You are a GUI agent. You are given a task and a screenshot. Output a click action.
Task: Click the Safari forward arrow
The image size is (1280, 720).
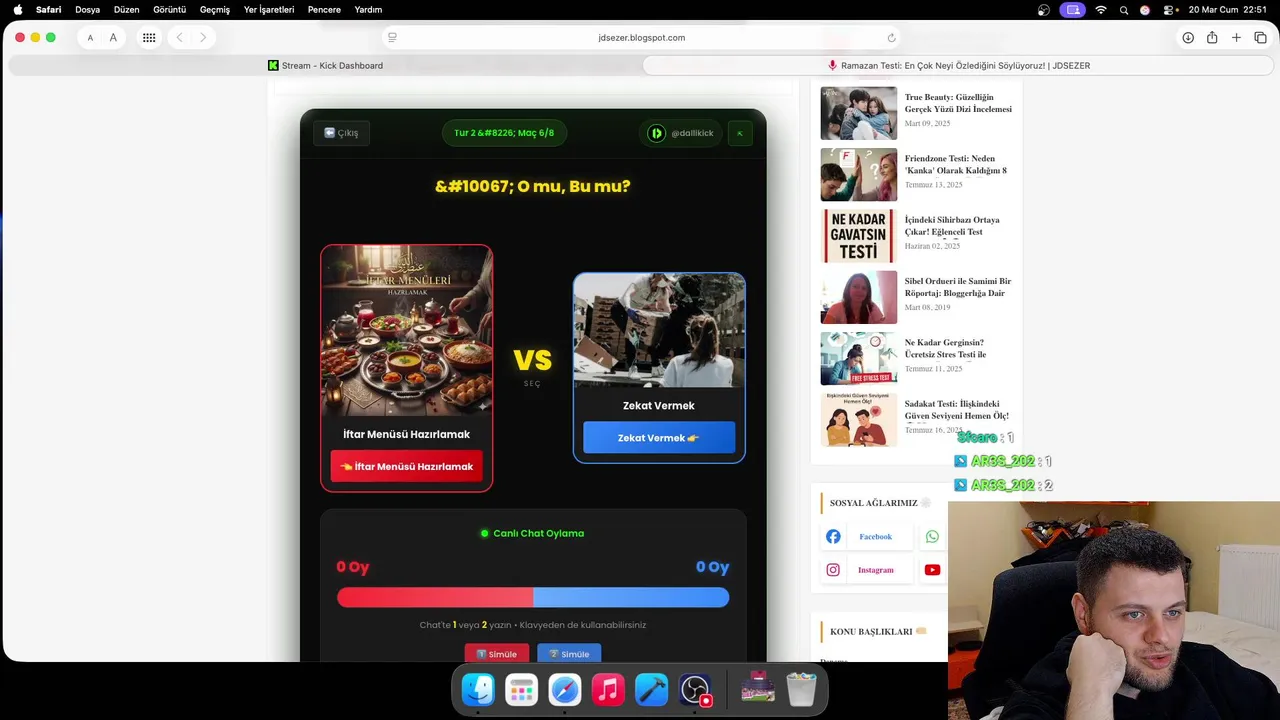(x=203, y=38)
